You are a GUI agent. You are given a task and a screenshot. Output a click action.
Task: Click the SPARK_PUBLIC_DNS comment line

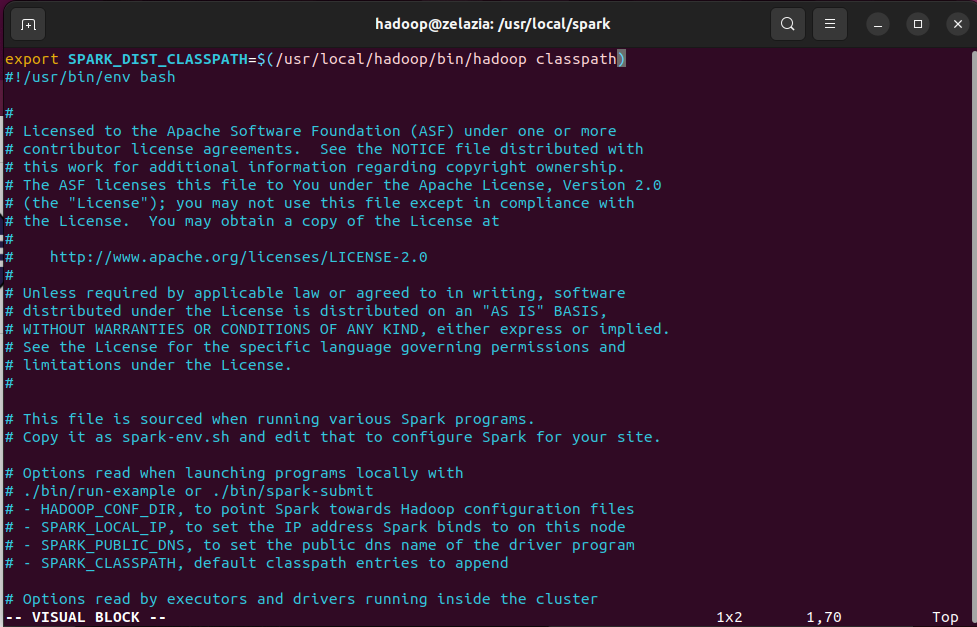click(x=320, y=545)
